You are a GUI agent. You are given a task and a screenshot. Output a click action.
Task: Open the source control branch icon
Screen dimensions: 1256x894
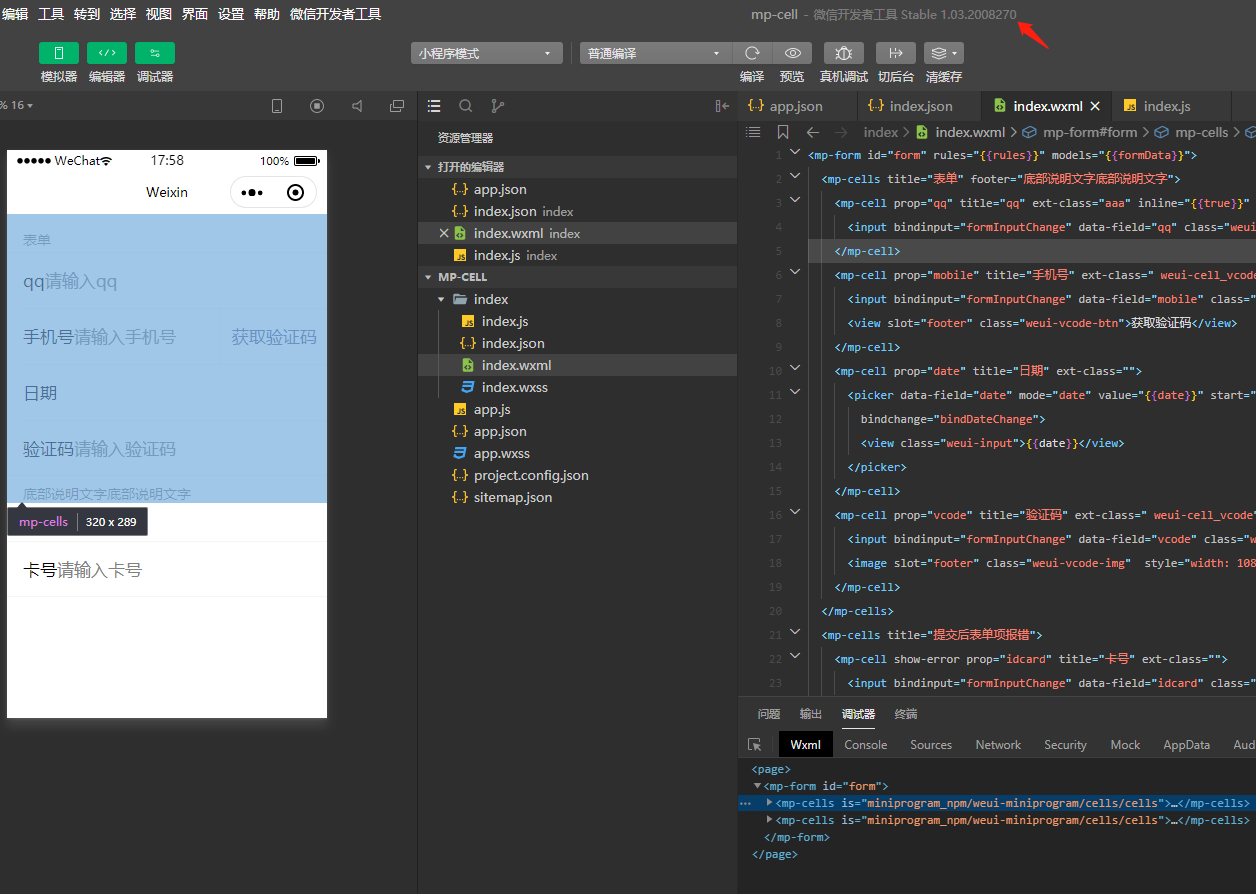pos(498,106)
